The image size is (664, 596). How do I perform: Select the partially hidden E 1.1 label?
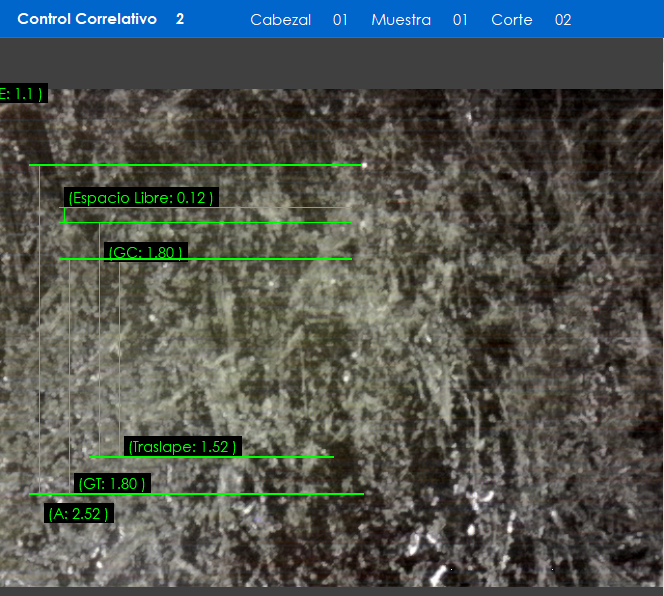click(22, 94)
